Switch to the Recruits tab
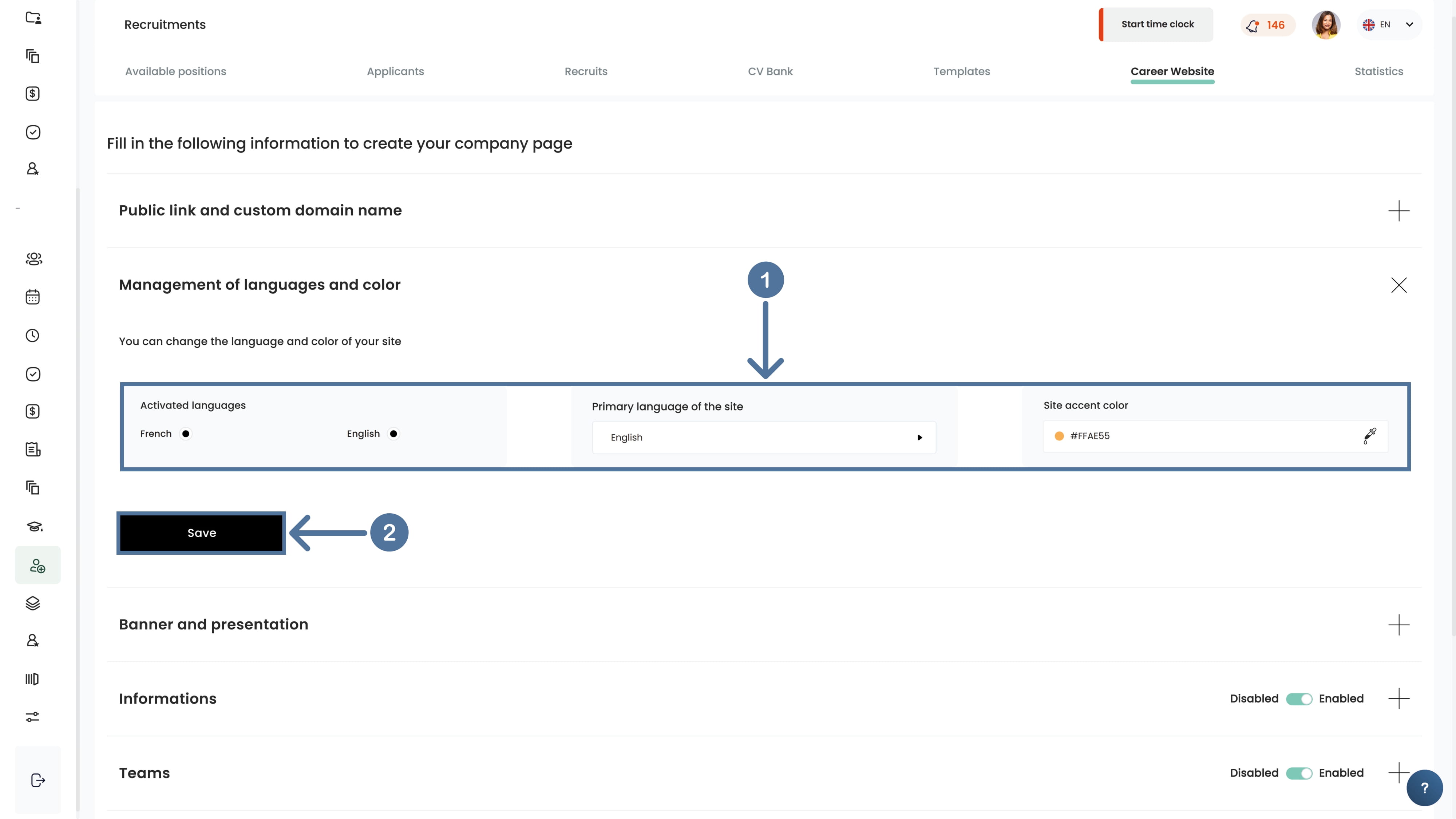Screen dimensions: 1456x819 (x=586, y=71)
